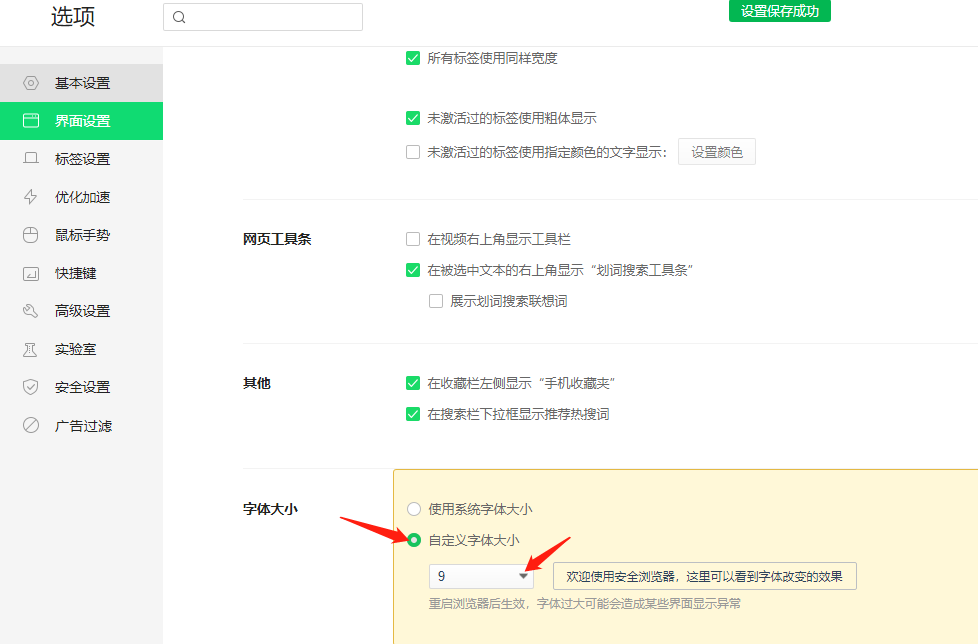The width and height of the screenshot is (978, 644).
Task: Toggle 在搜索栏下拉框显示推荐热搜词
Action: (x=413, y=414)
